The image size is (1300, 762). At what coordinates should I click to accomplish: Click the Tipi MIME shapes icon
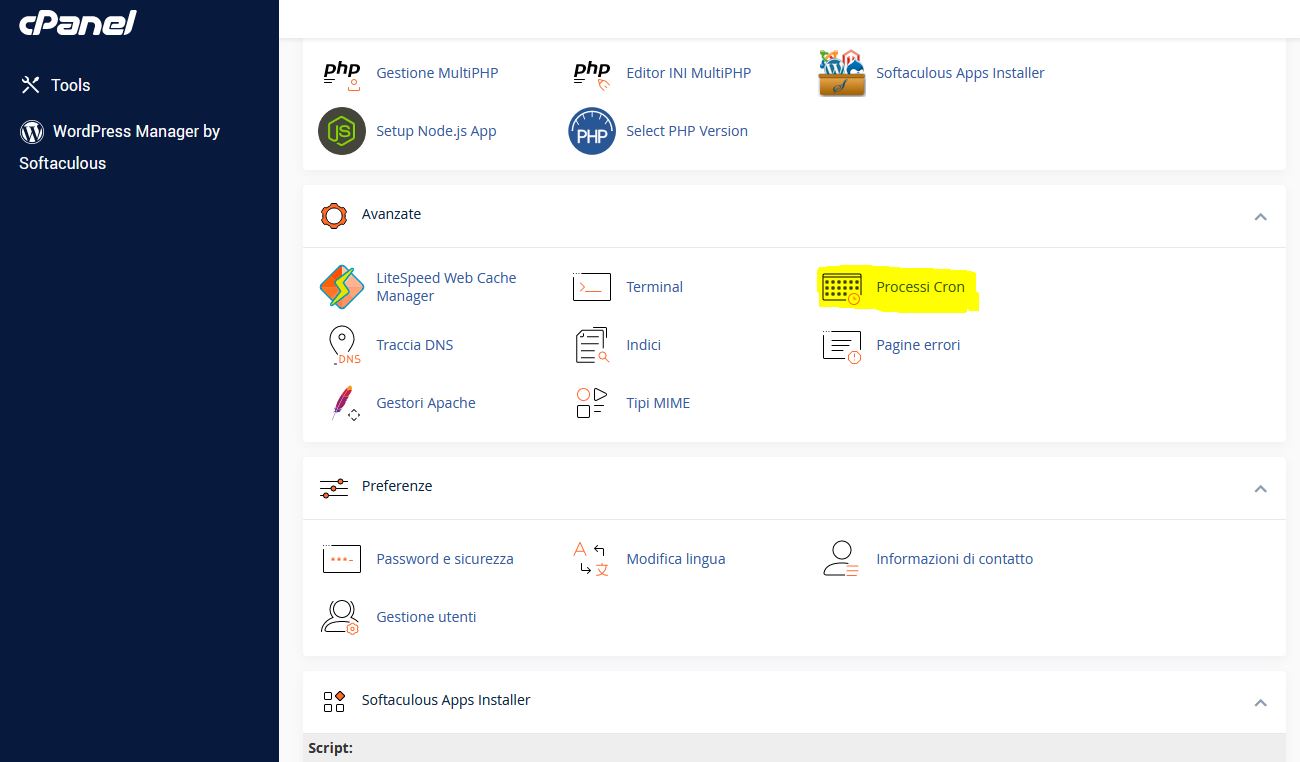[x=592, y=403]
